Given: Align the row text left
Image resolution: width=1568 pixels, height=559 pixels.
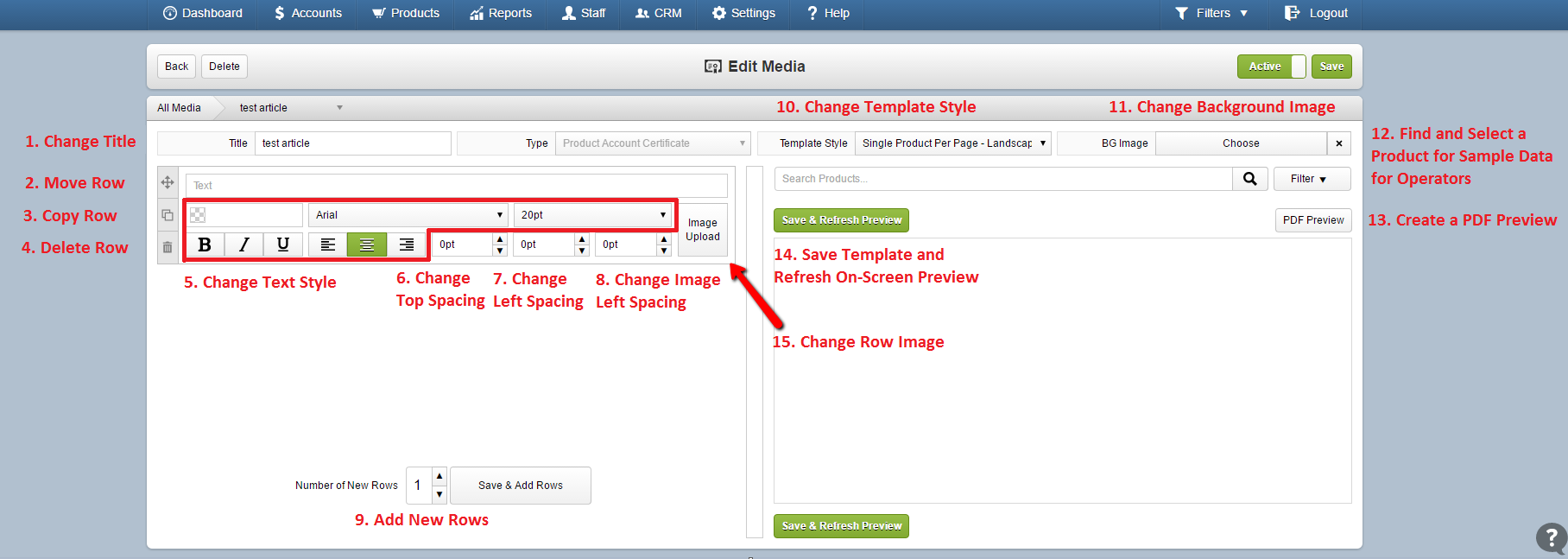Looking at the screenshot, I should pos(328,245).
